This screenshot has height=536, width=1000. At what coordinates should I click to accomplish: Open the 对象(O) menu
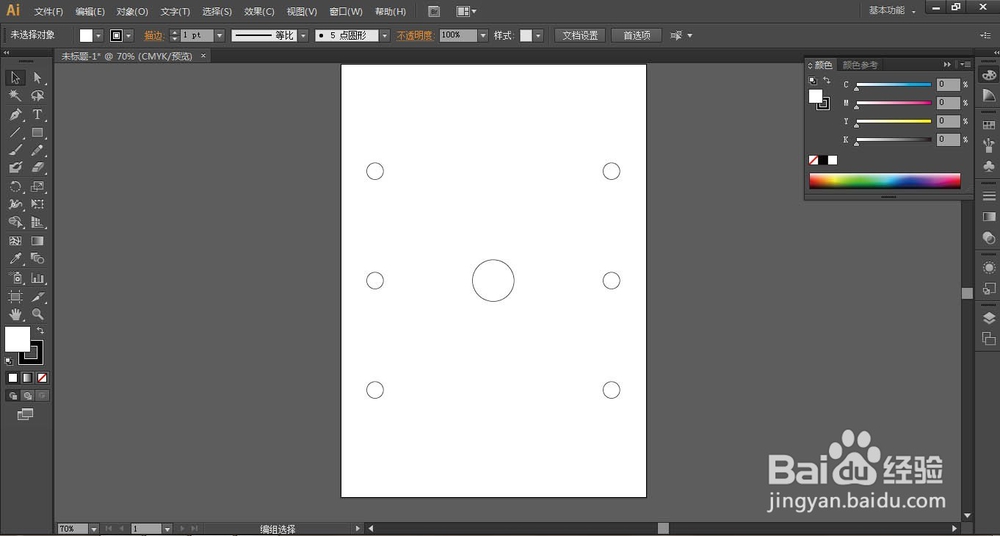(x=132, y=11)
